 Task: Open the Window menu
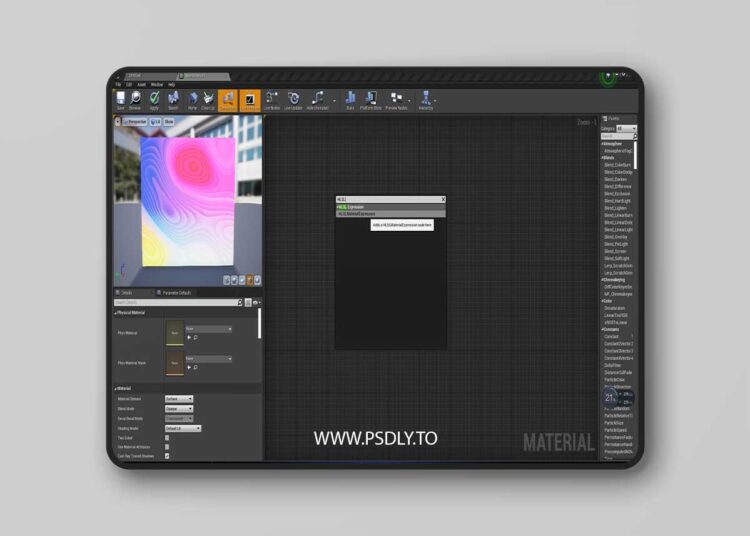(157, 84)
